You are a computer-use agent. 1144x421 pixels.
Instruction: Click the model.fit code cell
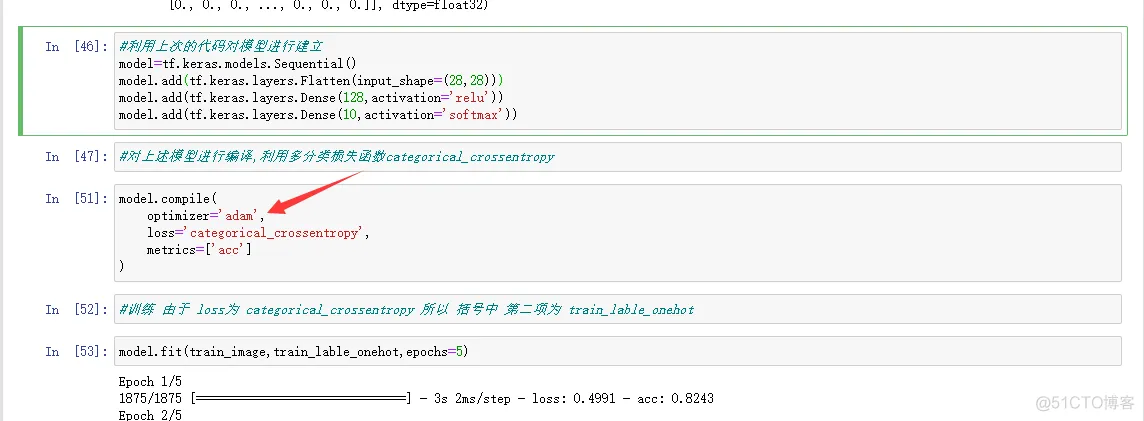(x=617, y=352)
